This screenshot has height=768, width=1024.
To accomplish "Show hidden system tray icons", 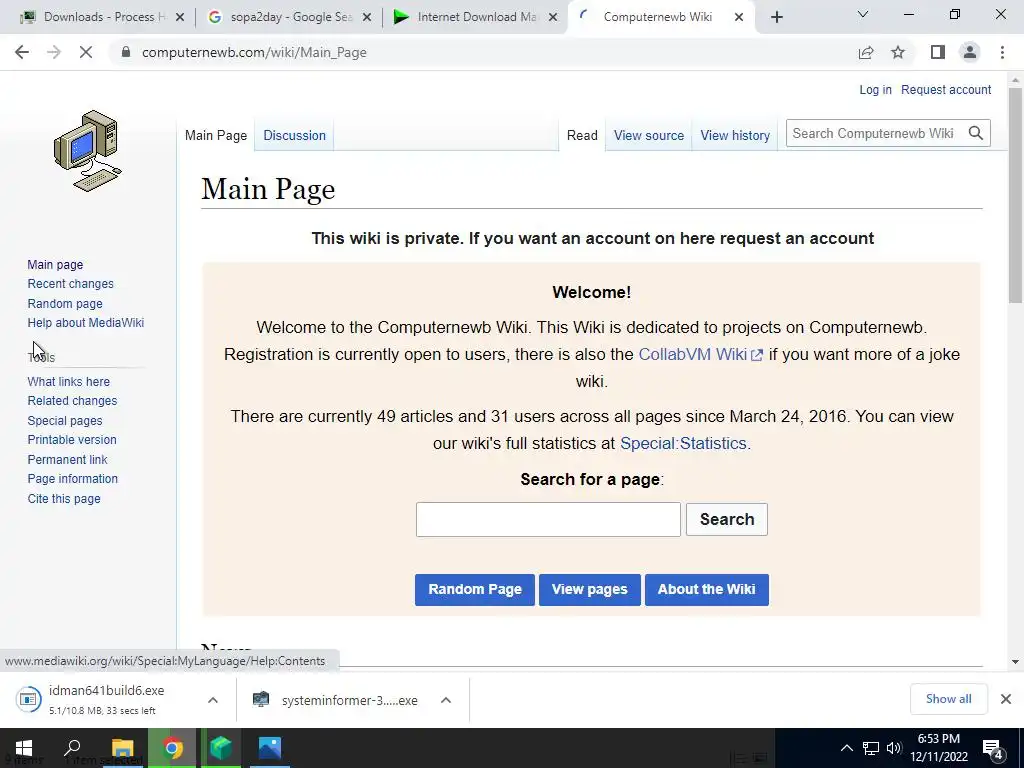I will [846, 748].
